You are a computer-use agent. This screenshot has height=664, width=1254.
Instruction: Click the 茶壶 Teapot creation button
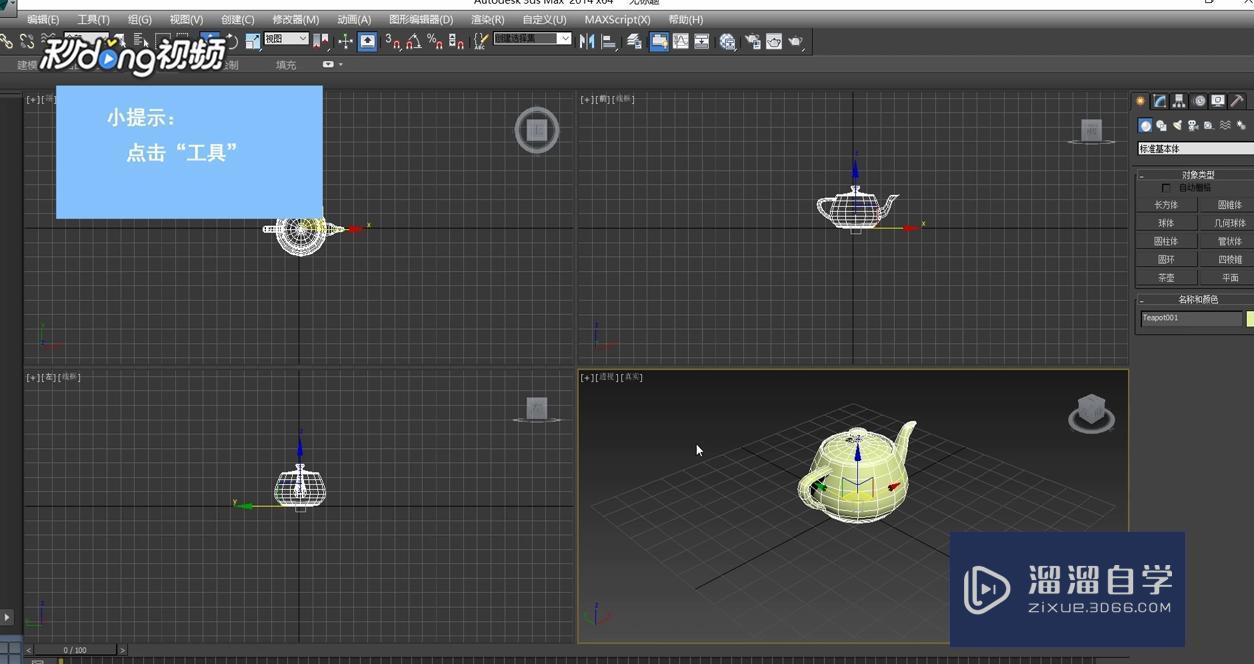coord(1166,277)
